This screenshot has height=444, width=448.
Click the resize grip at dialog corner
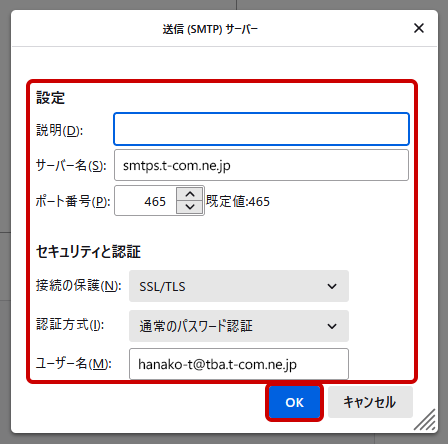[425, 420]
